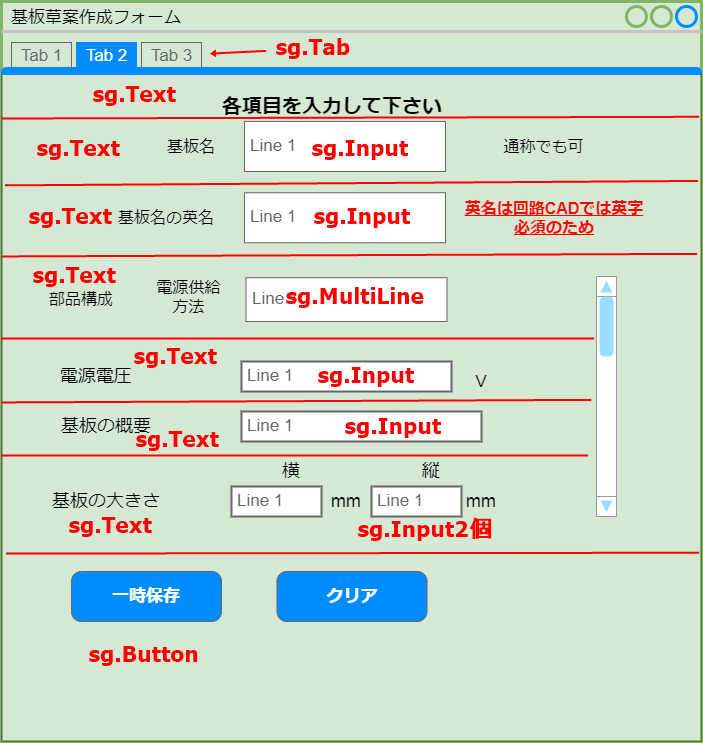Open Tab 3
Viewport: 703px width, 743px height.
pos(171,55)
